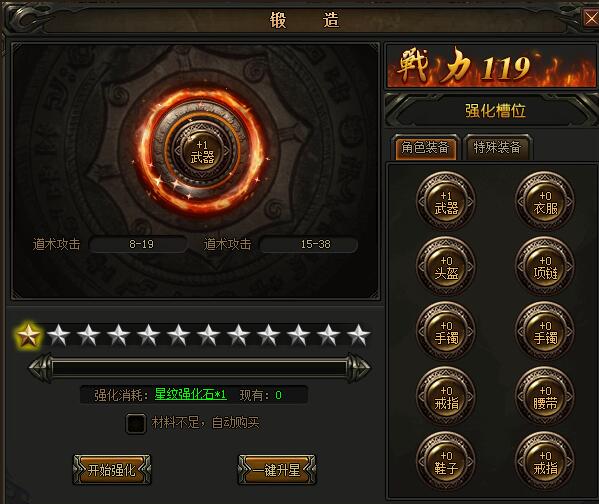This screenshot has height=504, width=599.
Task: Choose the right 手镯 slot
Action: pos(545,331)
